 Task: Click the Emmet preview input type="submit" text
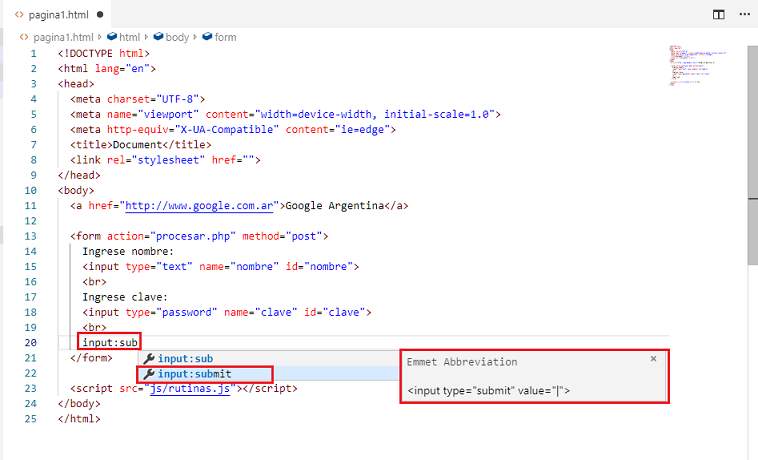pos(489,390)
